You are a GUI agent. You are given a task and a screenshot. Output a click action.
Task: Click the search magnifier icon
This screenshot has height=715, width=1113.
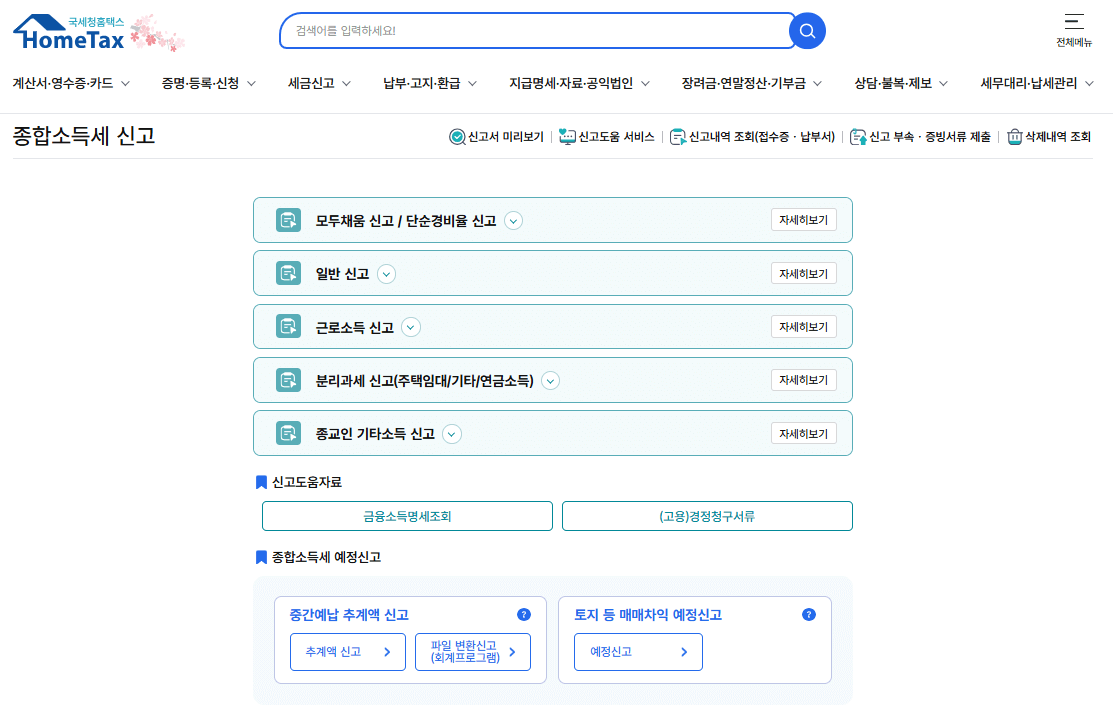click(806, 30)
